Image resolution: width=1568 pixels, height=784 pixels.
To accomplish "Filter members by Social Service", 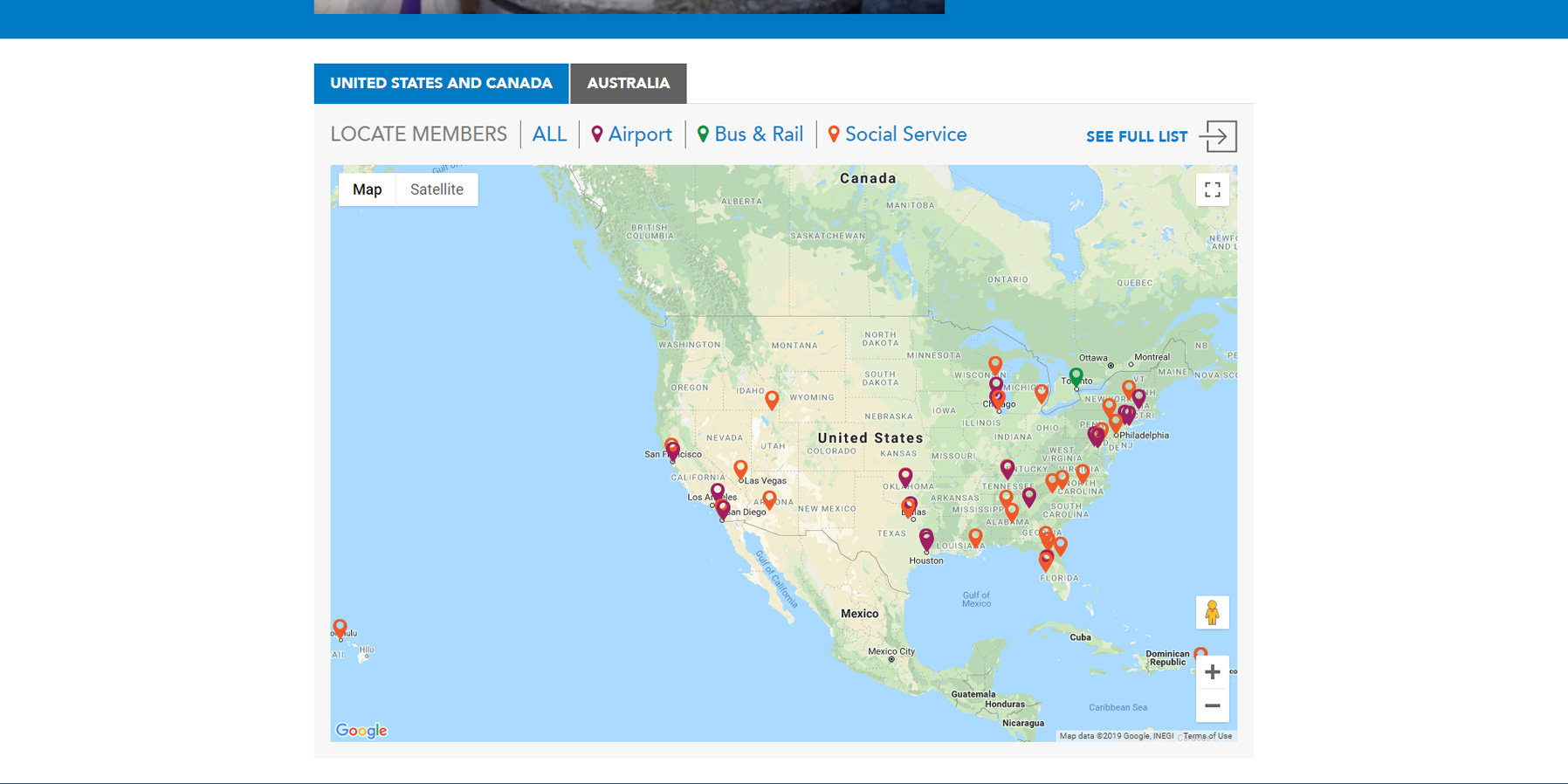I will click(x=897, y=134).
